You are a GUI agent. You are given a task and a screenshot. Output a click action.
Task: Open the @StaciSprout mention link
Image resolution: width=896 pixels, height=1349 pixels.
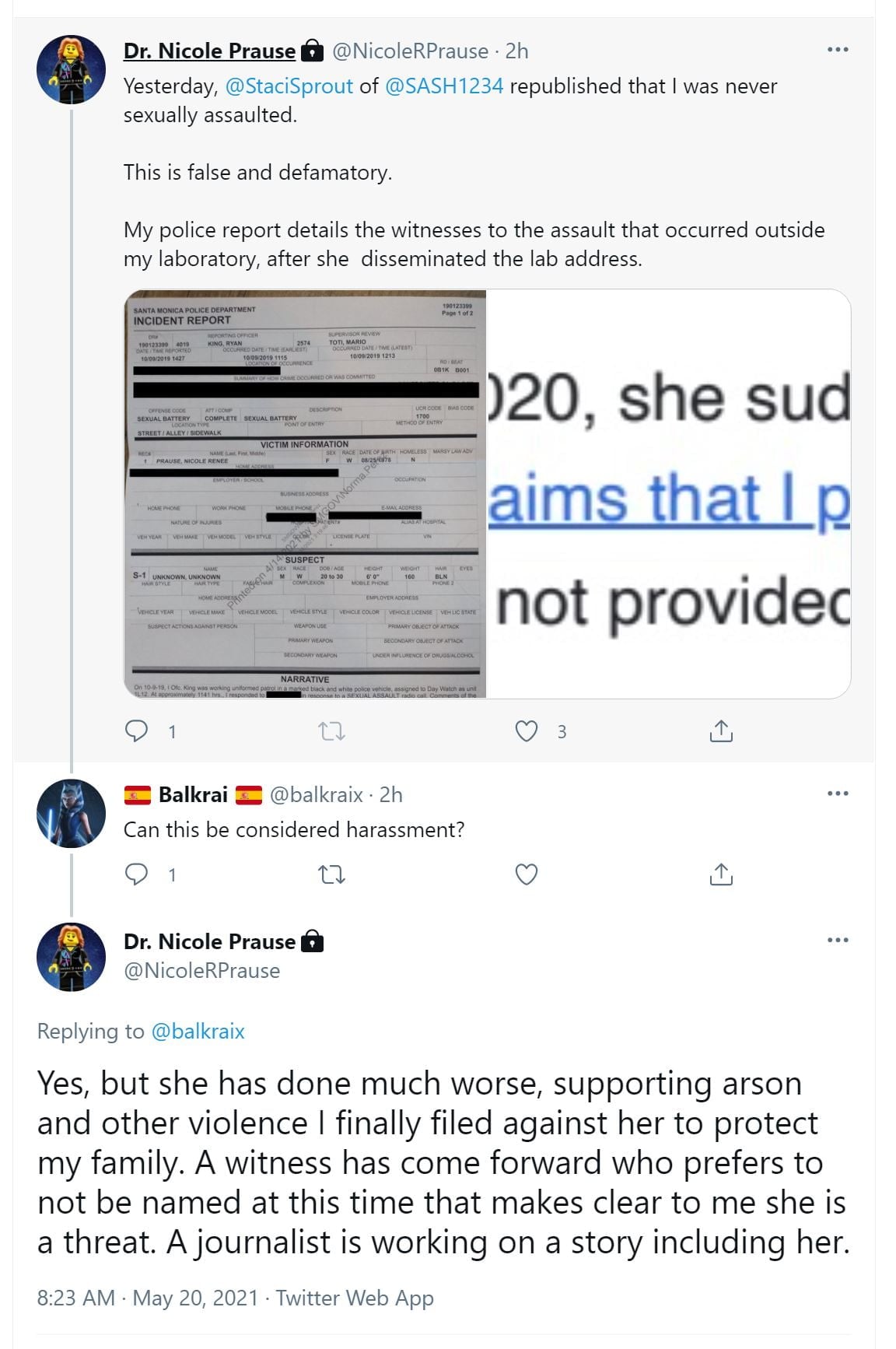[x=289, y=86]
